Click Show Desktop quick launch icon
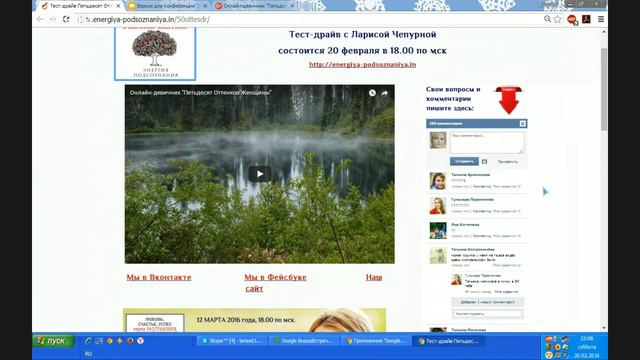 coord(99,341)
